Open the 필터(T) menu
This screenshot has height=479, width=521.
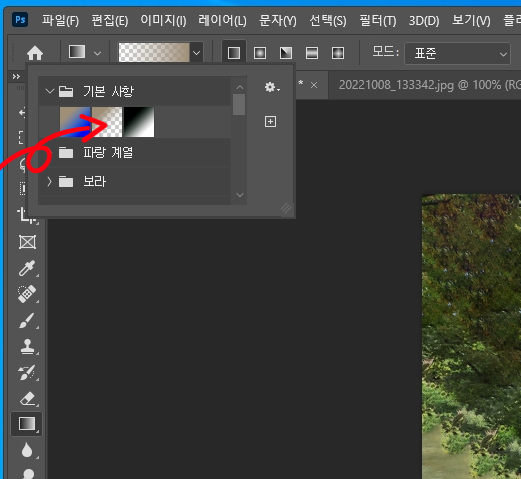[x=378, y=21]
